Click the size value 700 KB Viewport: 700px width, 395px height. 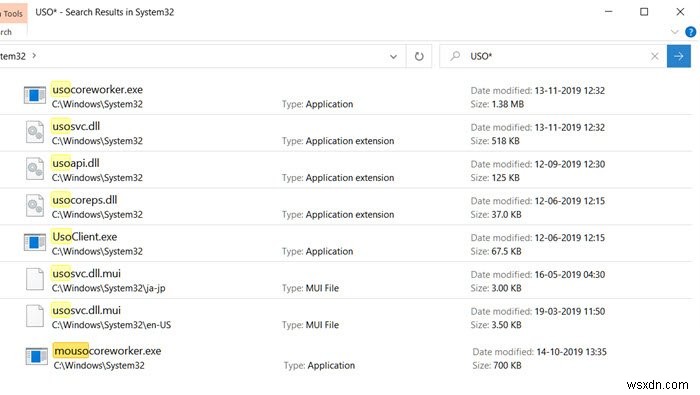[x=507, y=365]
